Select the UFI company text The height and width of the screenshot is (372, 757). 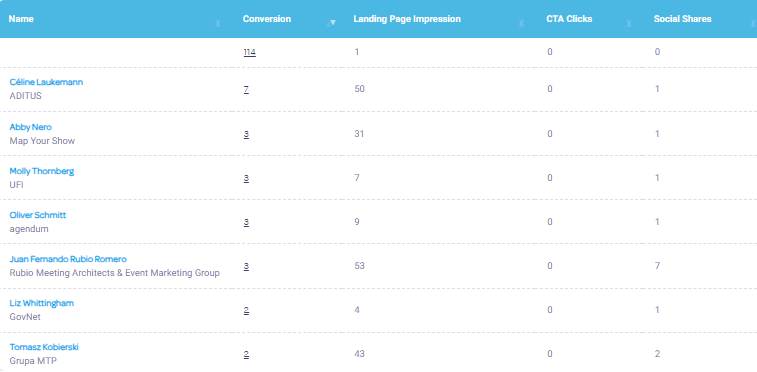click(x=16, y=185)
